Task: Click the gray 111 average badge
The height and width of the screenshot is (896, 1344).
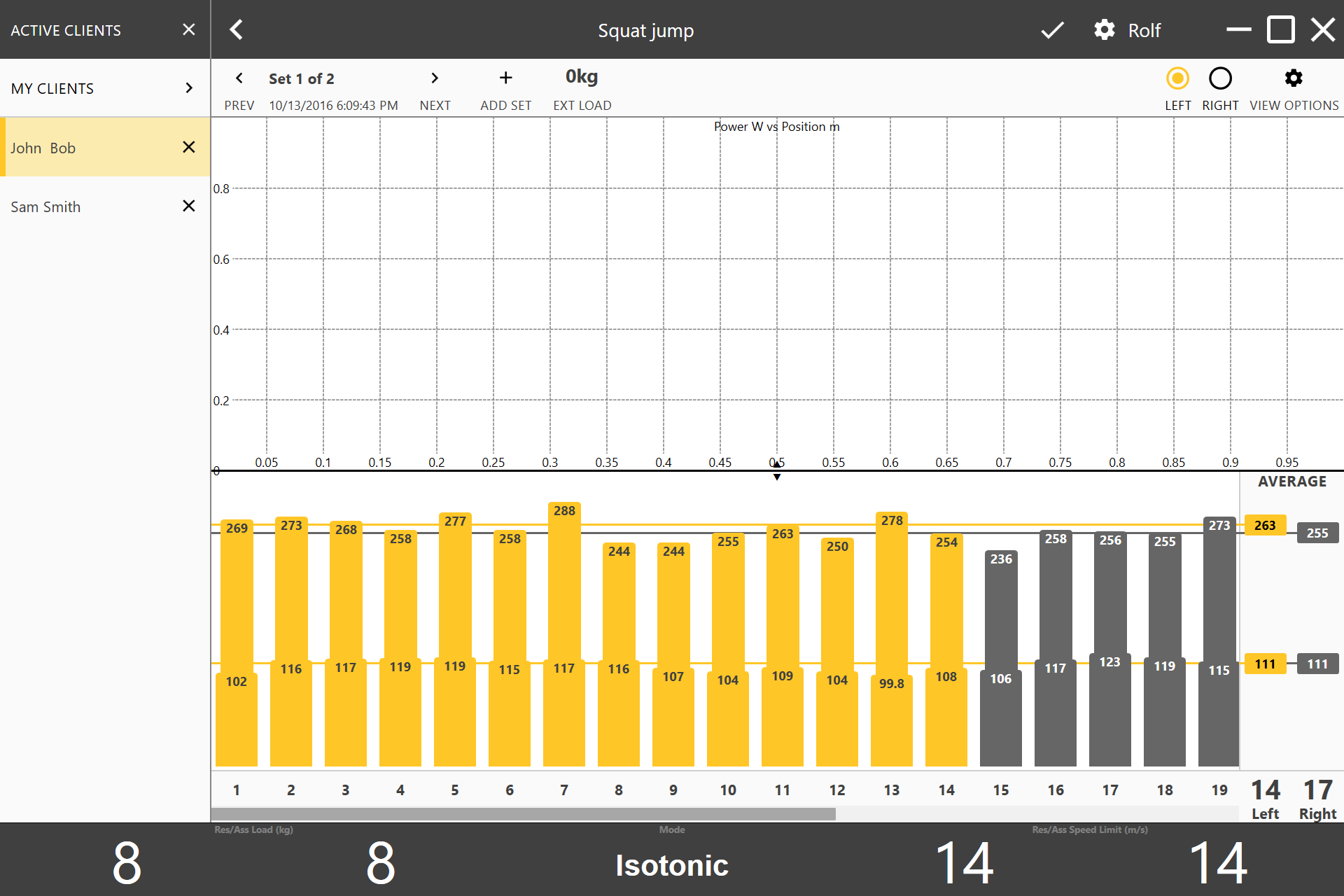Action: (1317, 664)
